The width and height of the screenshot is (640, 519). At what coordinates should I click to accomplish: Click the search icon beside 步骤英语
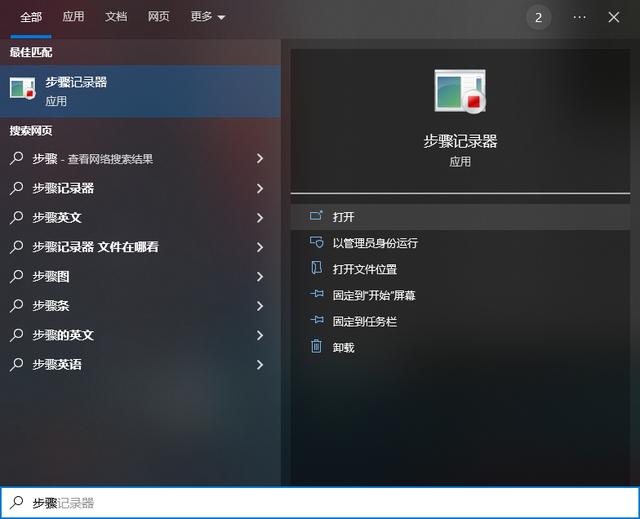click(x=16, y=364)
